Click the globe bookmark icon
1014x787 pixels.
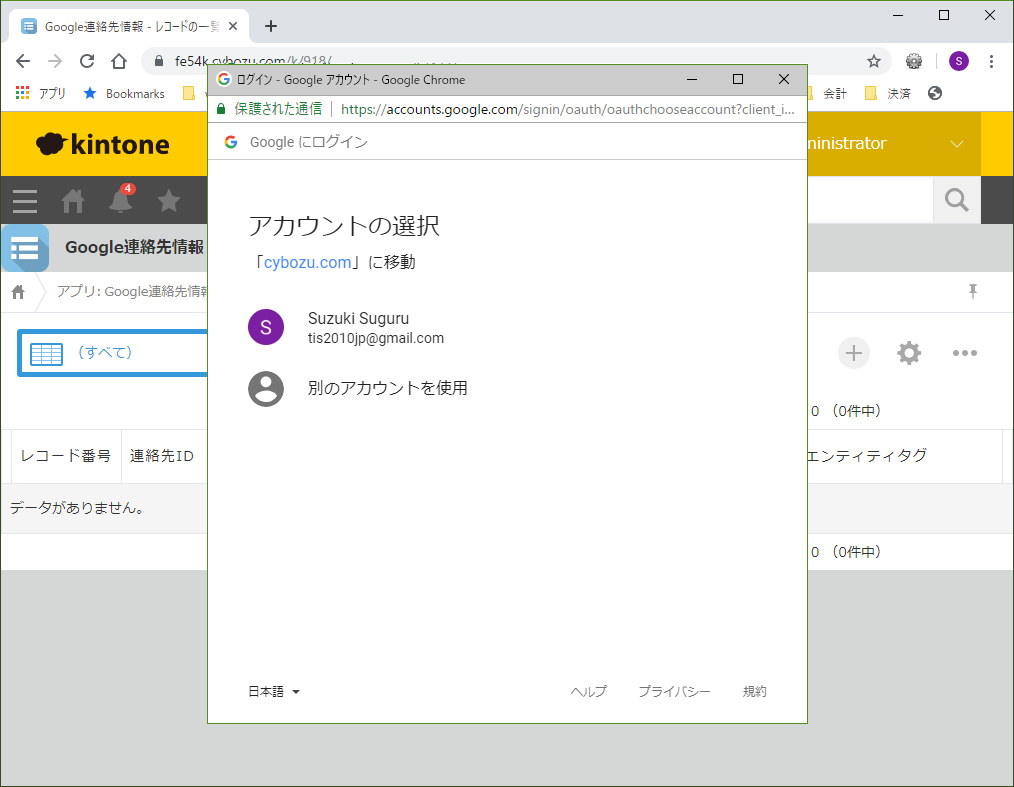[934, 93]
